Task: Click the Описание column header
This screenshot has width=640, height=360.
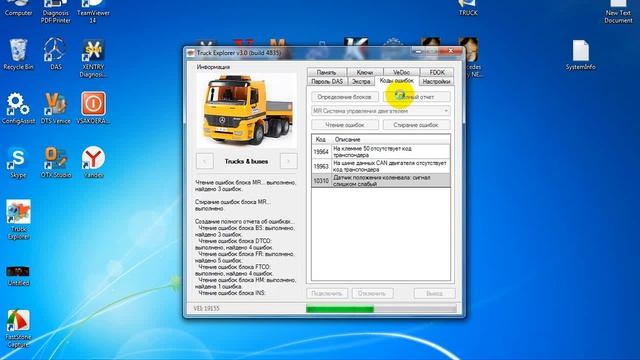Action: 391,139
